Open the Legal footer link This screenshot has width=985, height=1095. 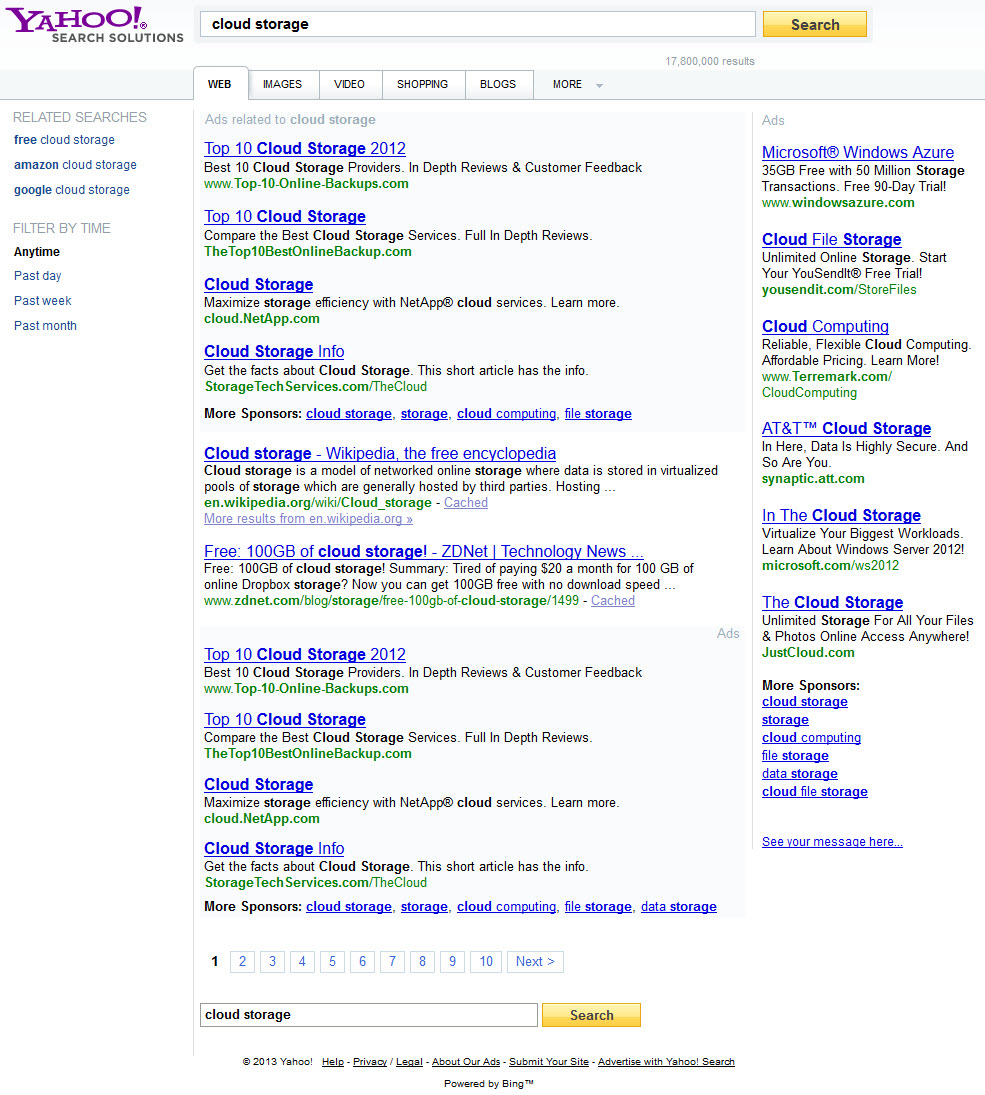409,1061
